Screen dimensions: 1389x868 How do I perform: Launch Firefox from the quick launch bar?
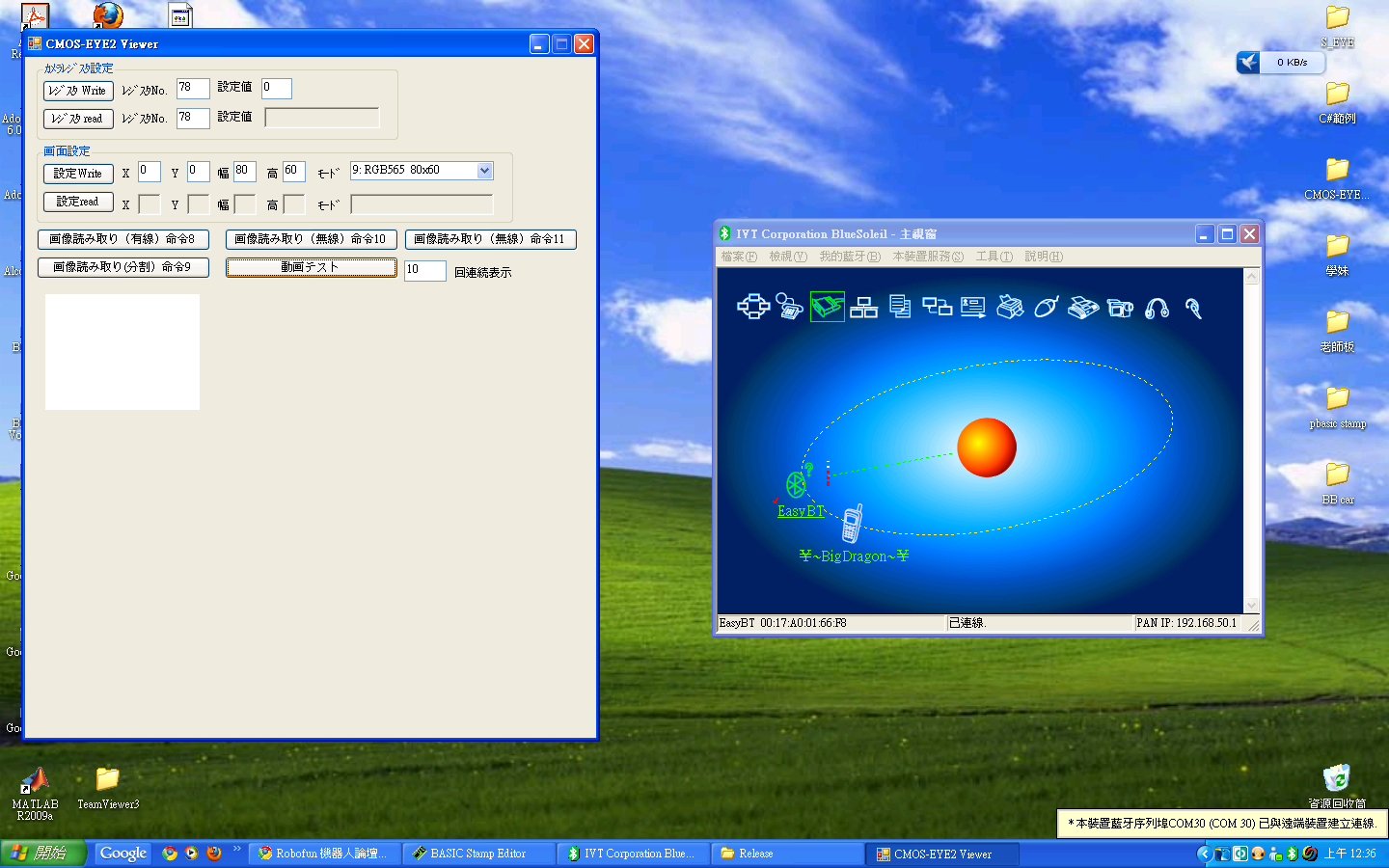point(214,854)
